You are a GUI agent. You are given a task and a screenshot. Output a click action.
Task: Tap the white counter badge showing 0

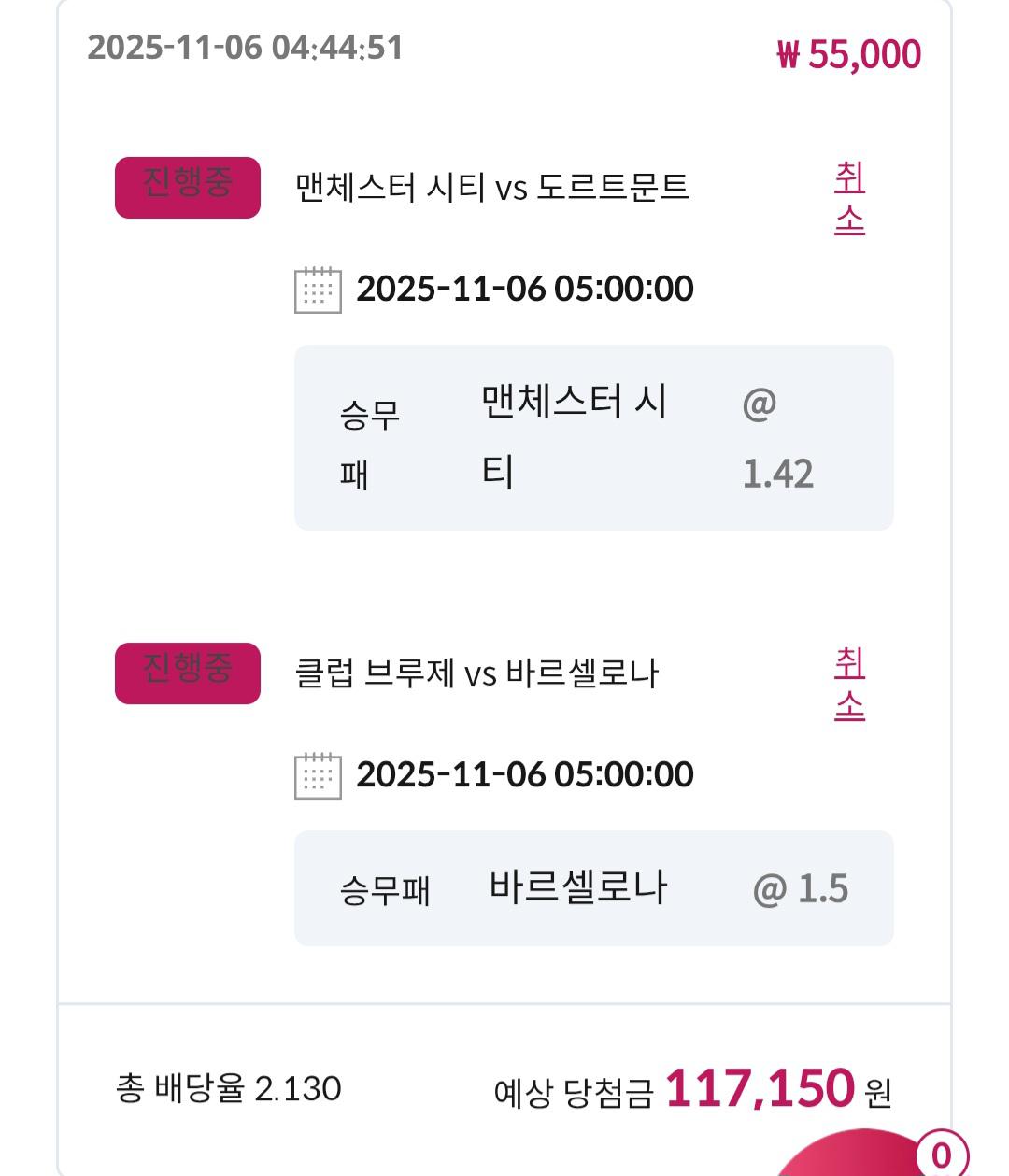coord(941,1155)
